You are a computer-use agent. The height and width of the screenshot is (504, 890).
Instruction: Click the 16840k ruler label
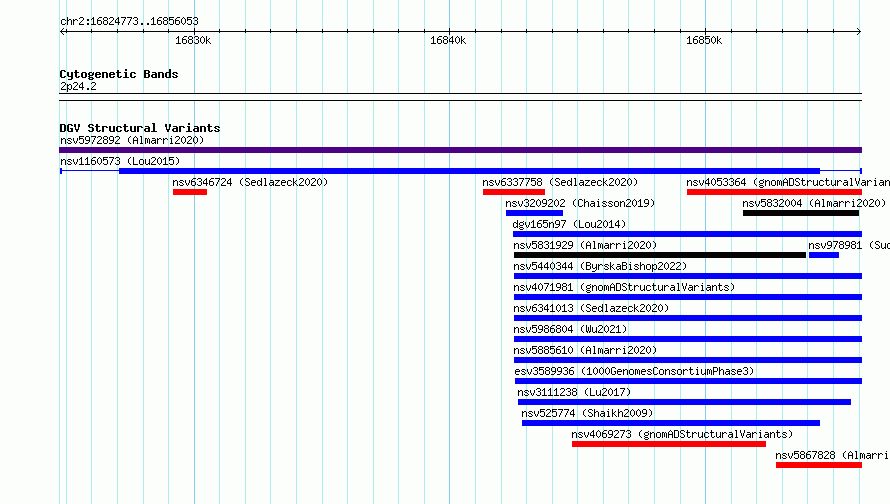coord(448,40)
